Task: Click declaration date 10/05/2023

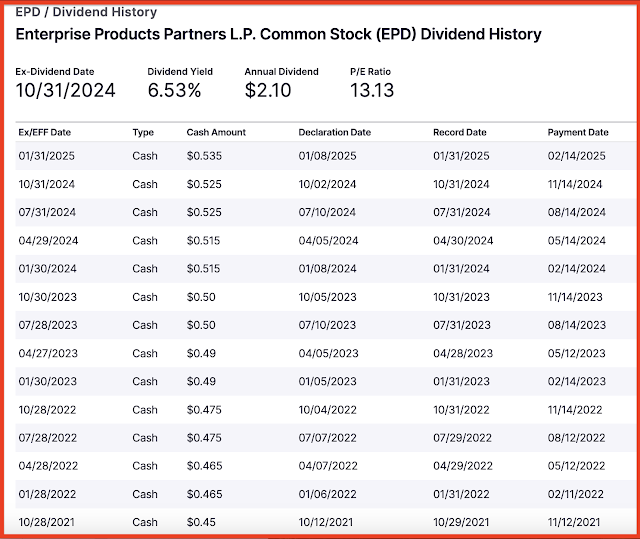Action: pos(327,297)
